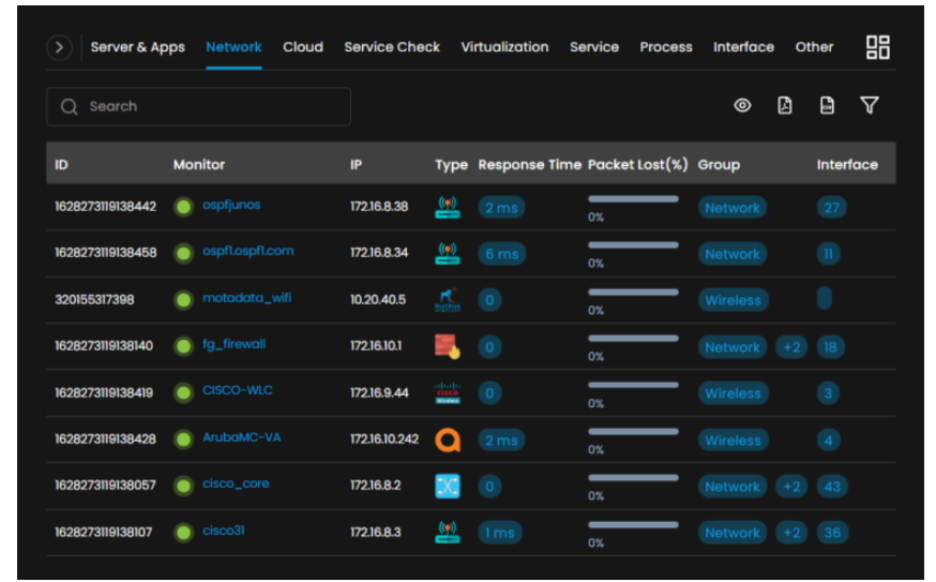Expand +2 more groups for cisco31
Screen dimensions: 936x582
pos(792,532)
